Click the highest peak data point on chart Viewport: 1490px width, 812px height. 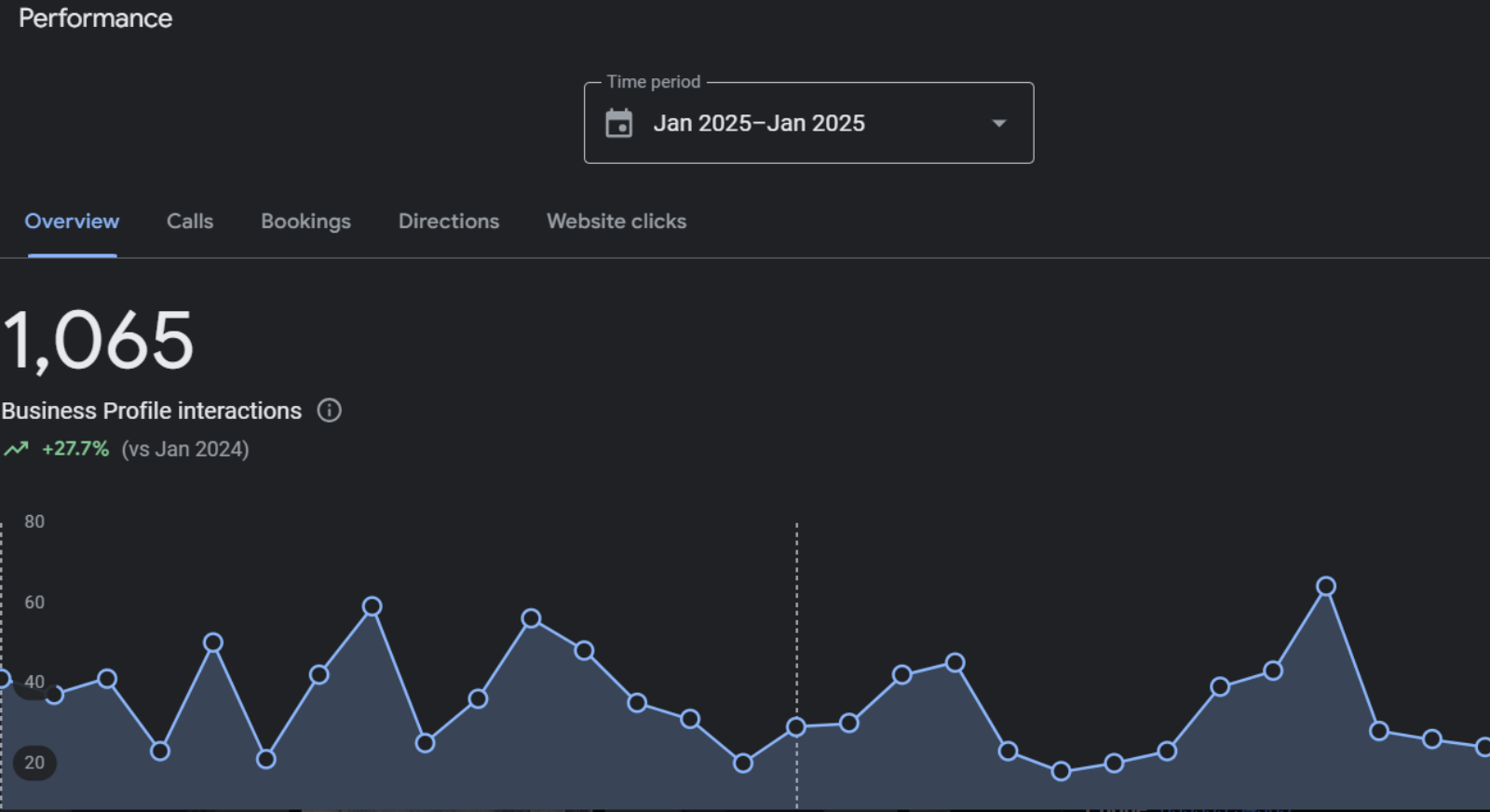(1326, 587)
